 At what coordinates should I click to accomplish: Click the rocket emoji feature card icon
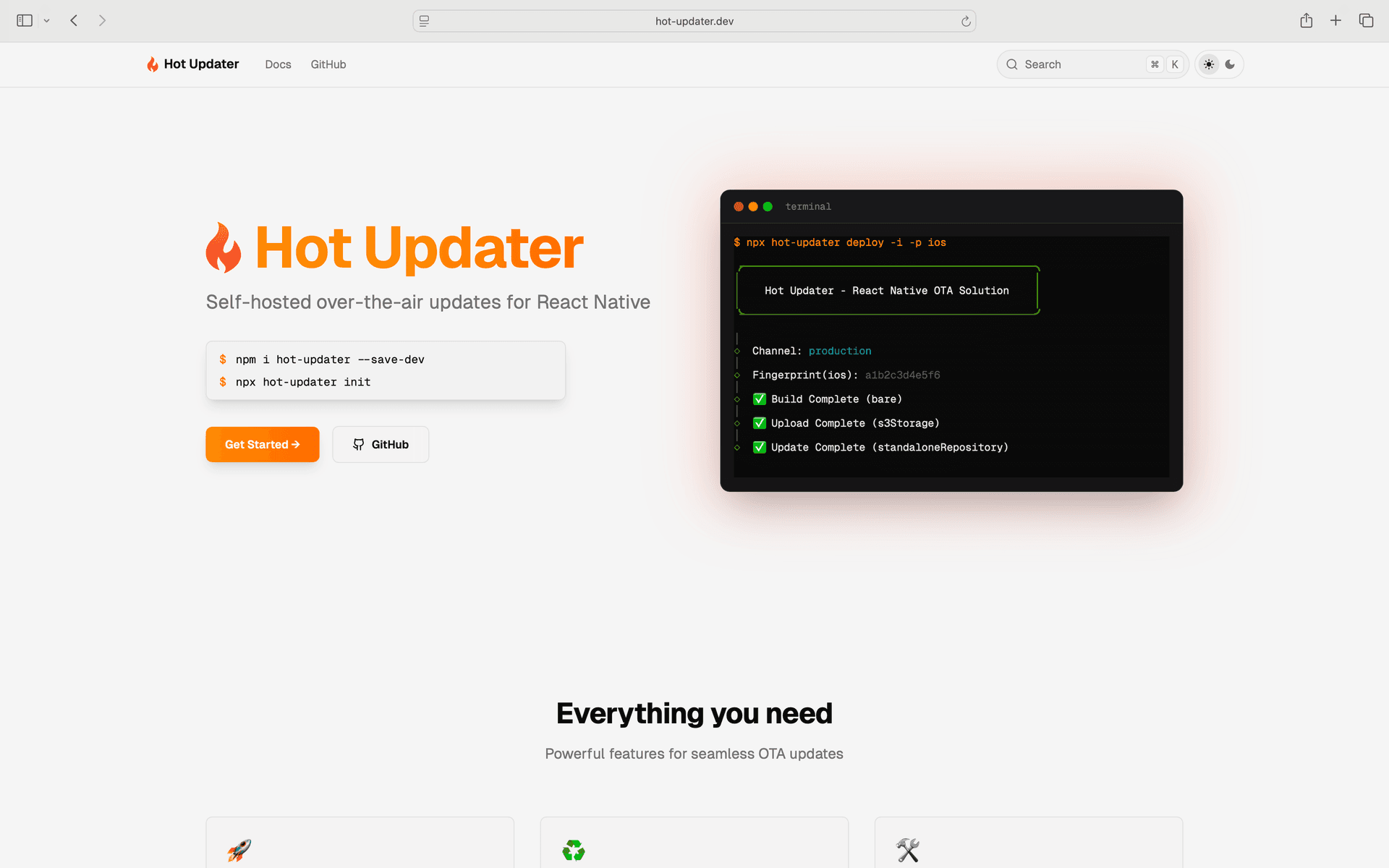[239, 850]
